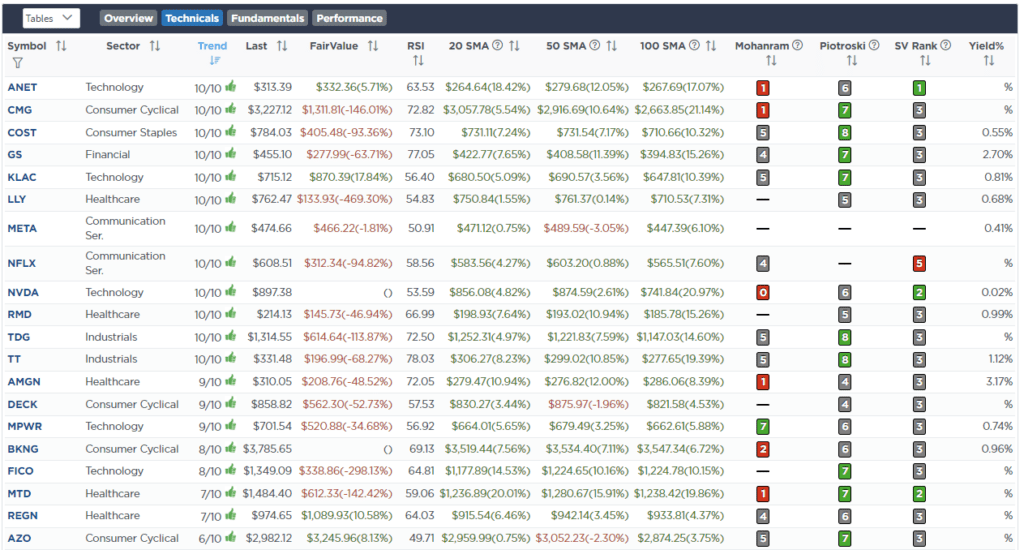The width and height of the screenshot is (1024, 550).
Task: Open the DECK ticker link
Action: pos(22,404)
